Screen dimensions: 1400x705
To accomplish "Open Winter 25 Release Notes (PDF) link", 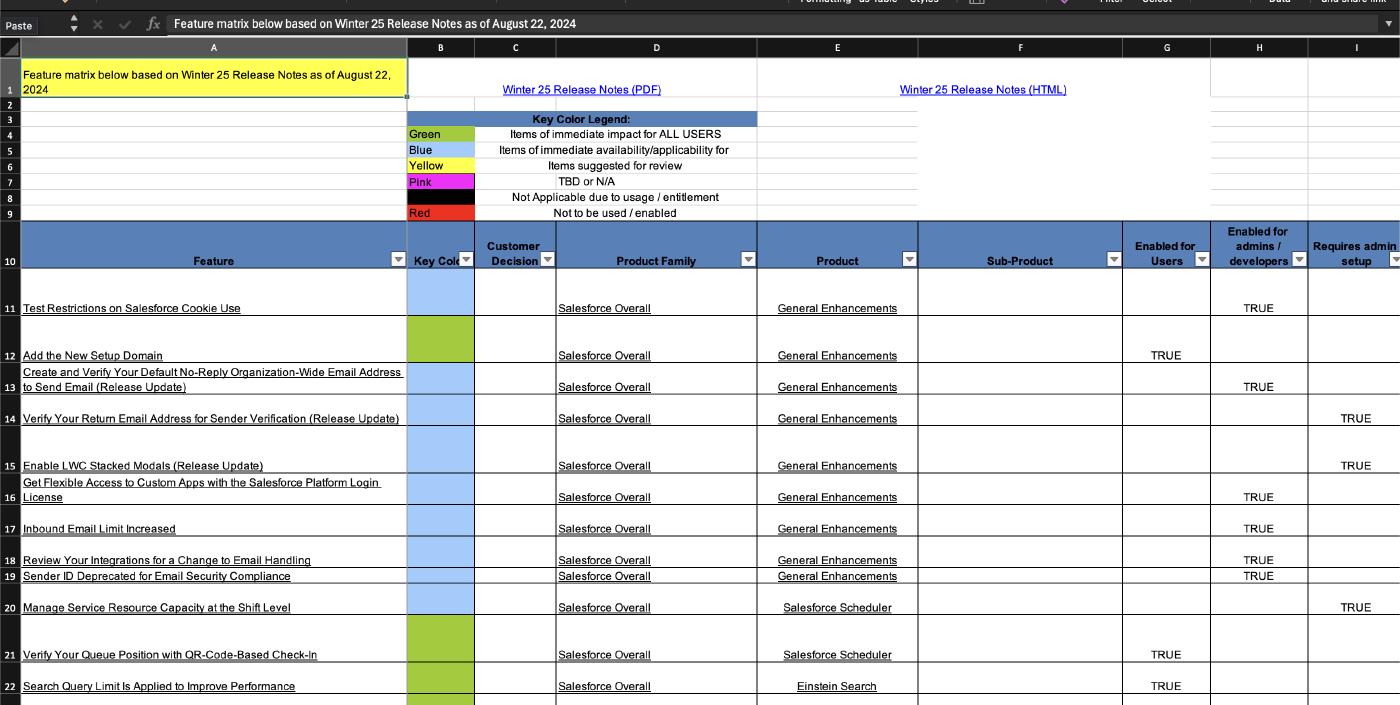I will point(581,90).
